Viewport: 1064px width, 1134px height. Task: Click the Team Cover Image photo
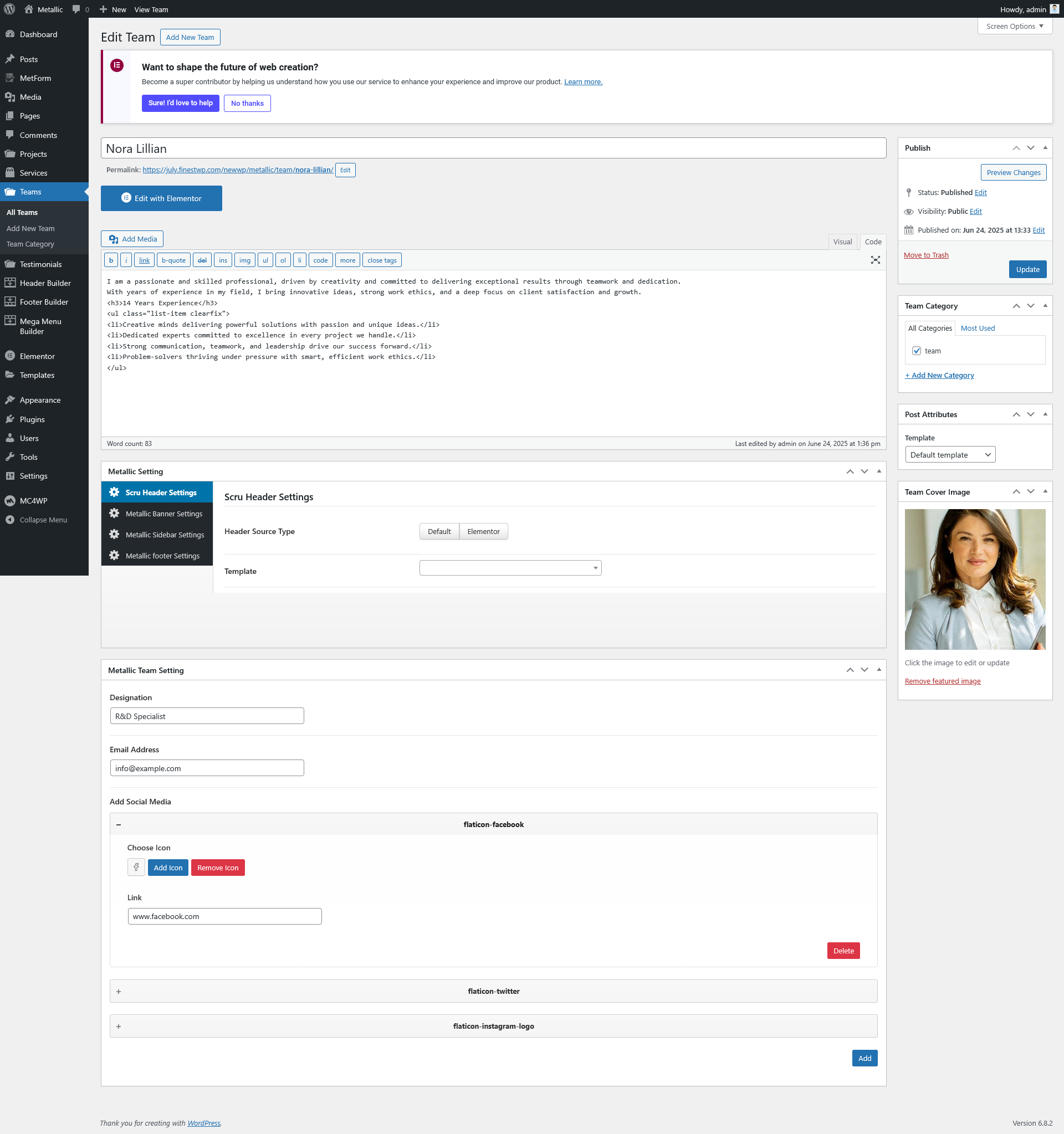coord(974,579)
